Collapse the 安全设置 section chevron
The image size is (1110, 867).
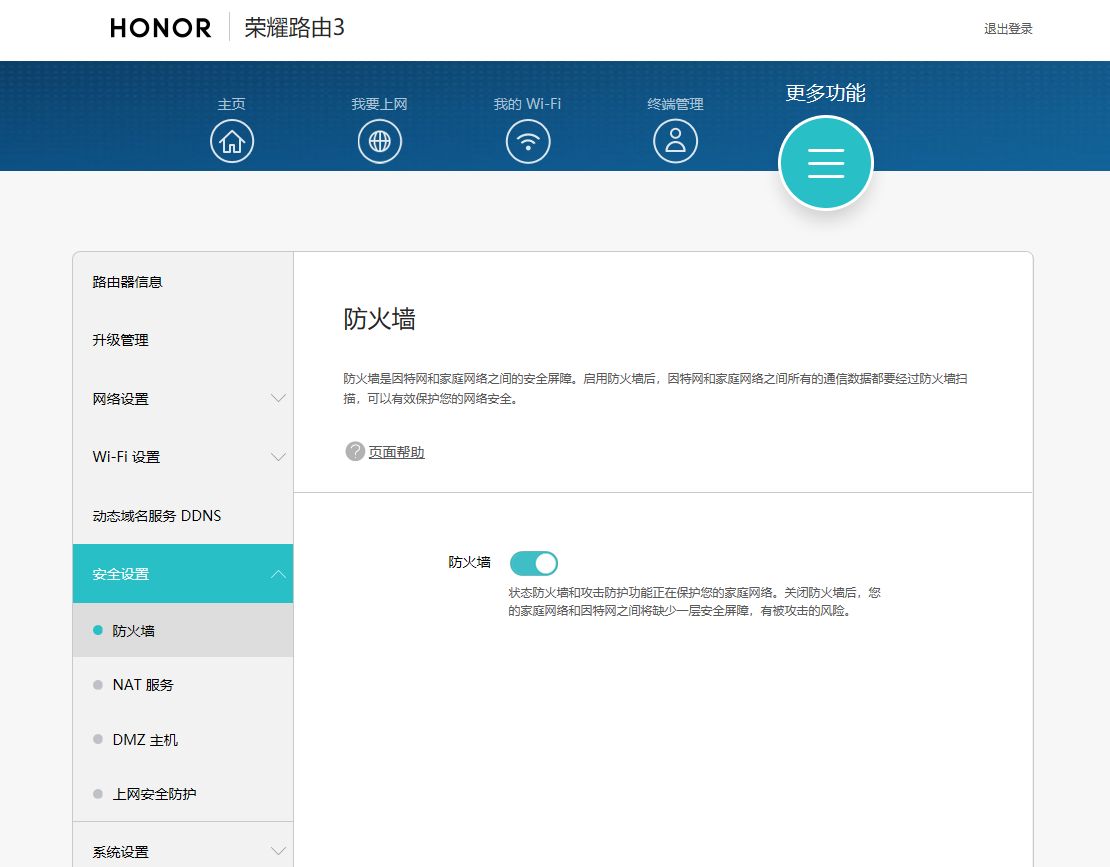pos(278,574)
